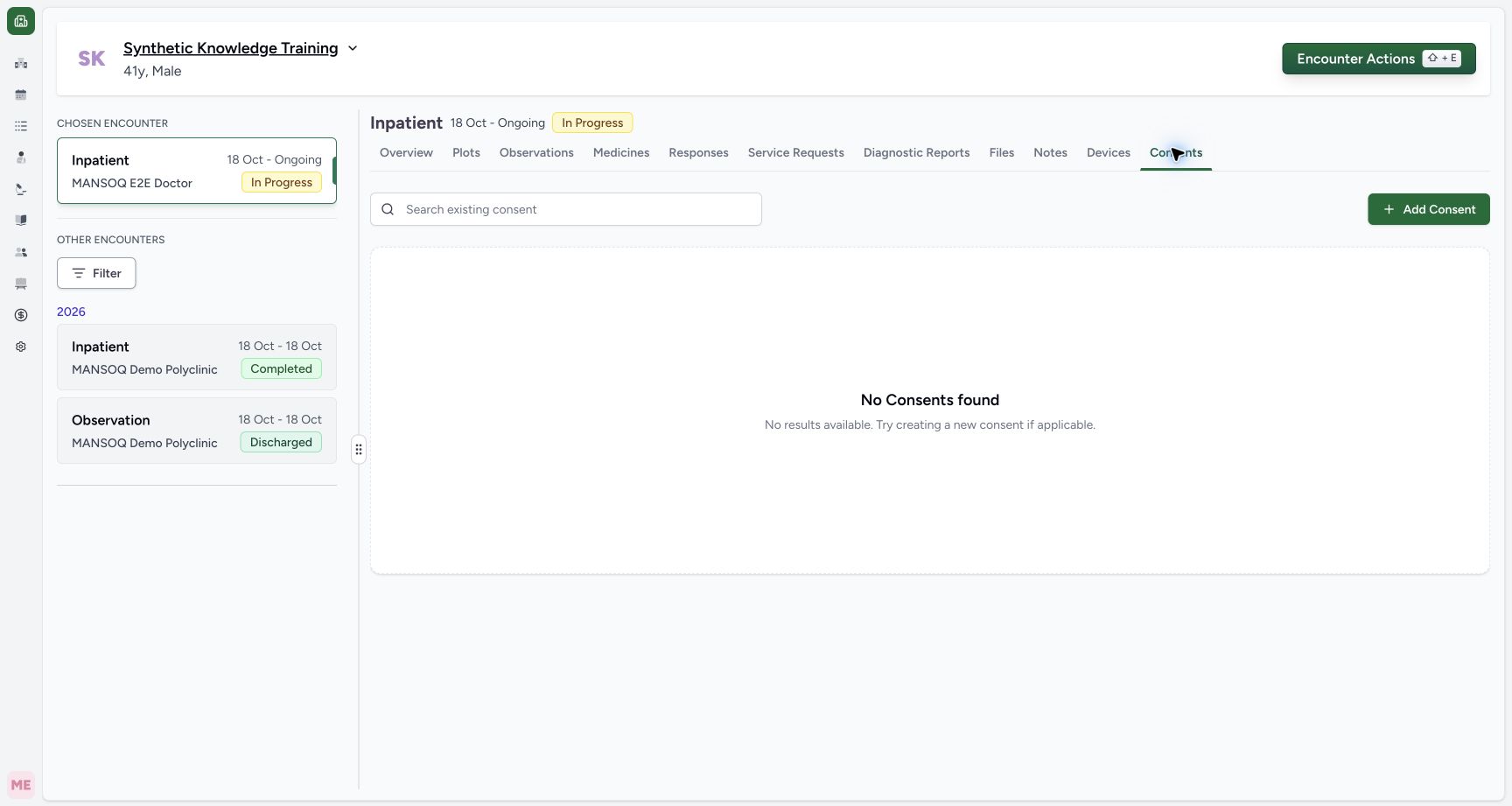Open the facility building sidebar icon
1512x806 pixels.
(x=21, y=63)
